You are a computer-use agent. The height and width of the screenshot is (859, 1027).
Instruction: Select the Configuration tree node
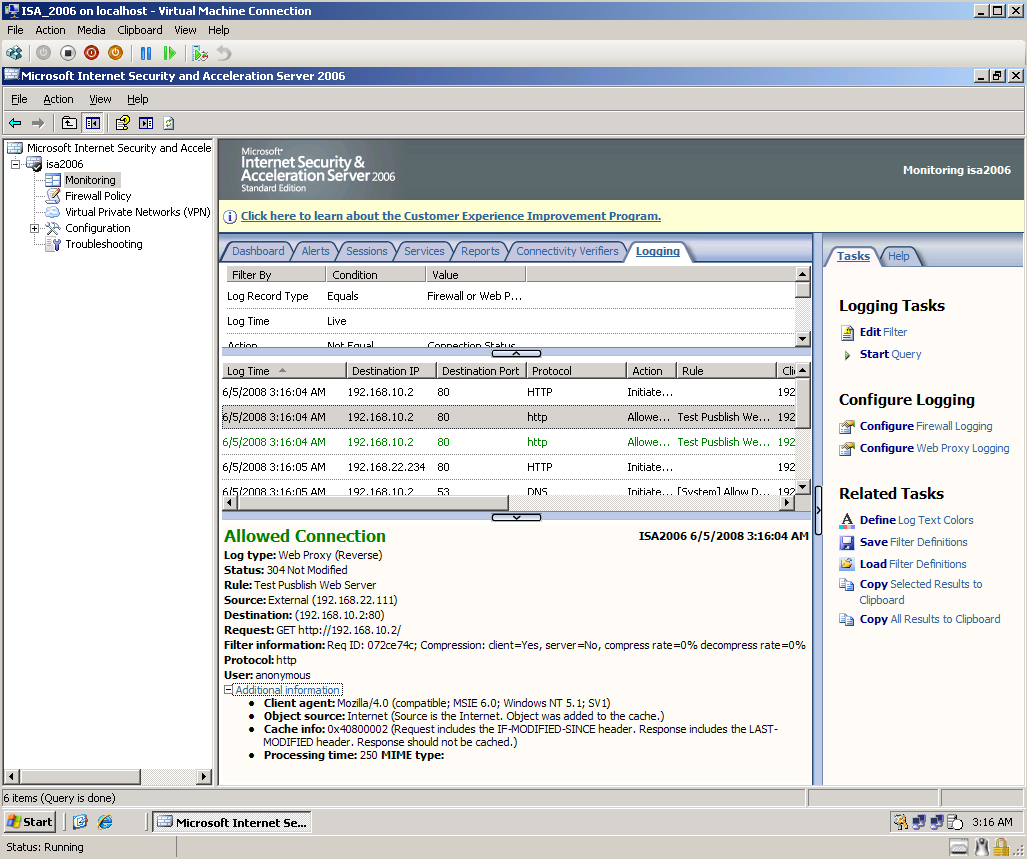(98, 228)
